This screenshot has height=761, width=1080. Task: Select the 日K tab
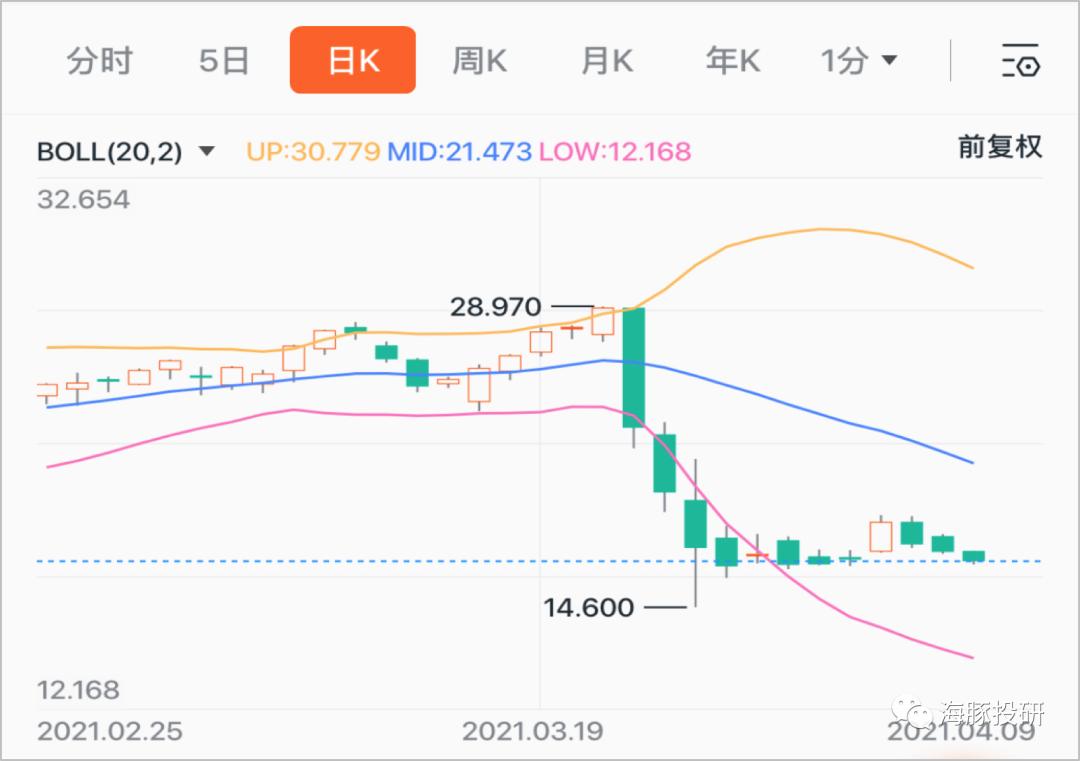(353, 60)
